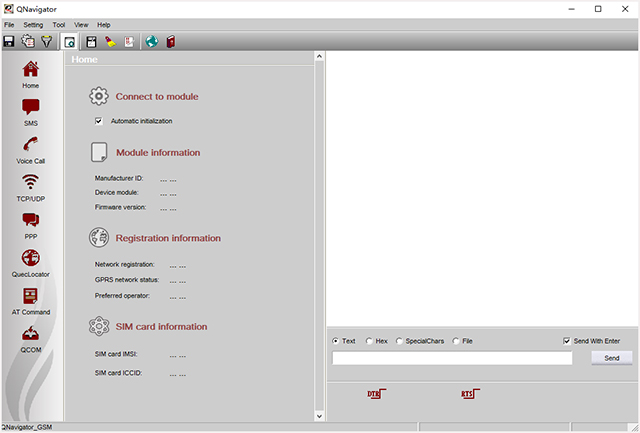Open the TCP/UDP sidebar section
The image size is (640, 433).
click(31, 188)
